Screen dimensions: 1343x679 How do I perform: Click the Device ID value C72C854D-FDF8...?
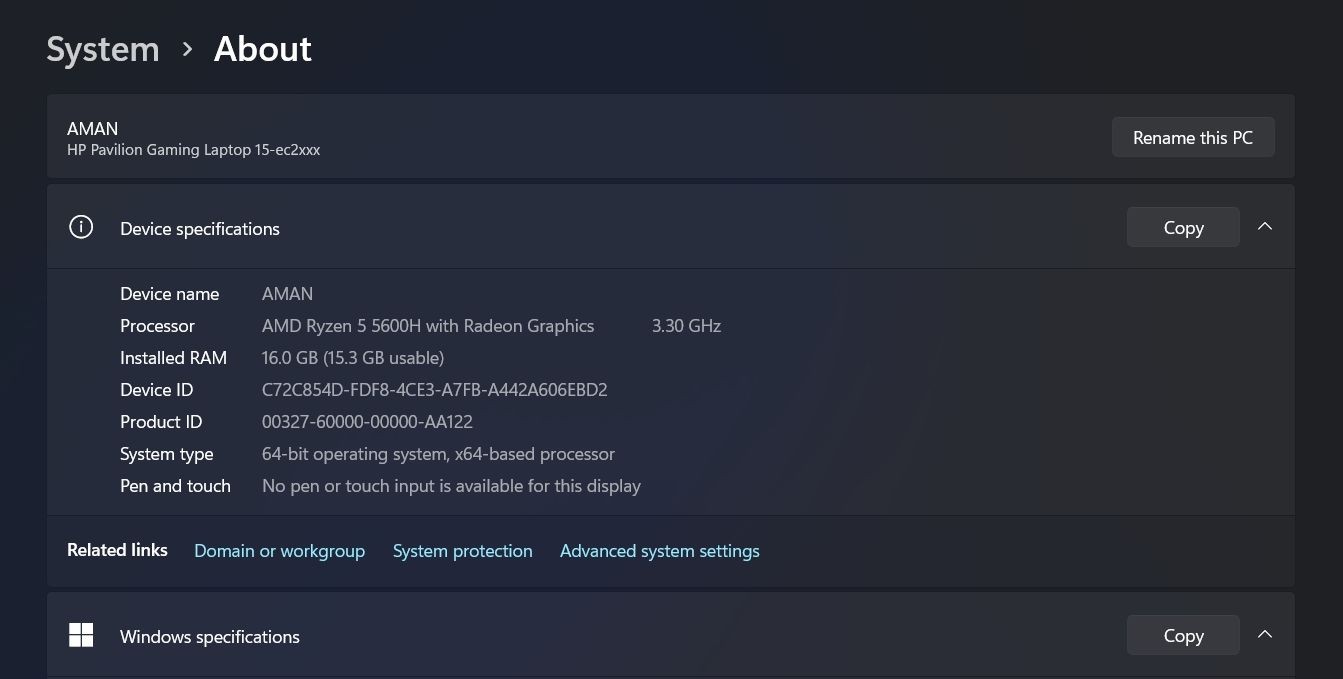click(435, 390)
